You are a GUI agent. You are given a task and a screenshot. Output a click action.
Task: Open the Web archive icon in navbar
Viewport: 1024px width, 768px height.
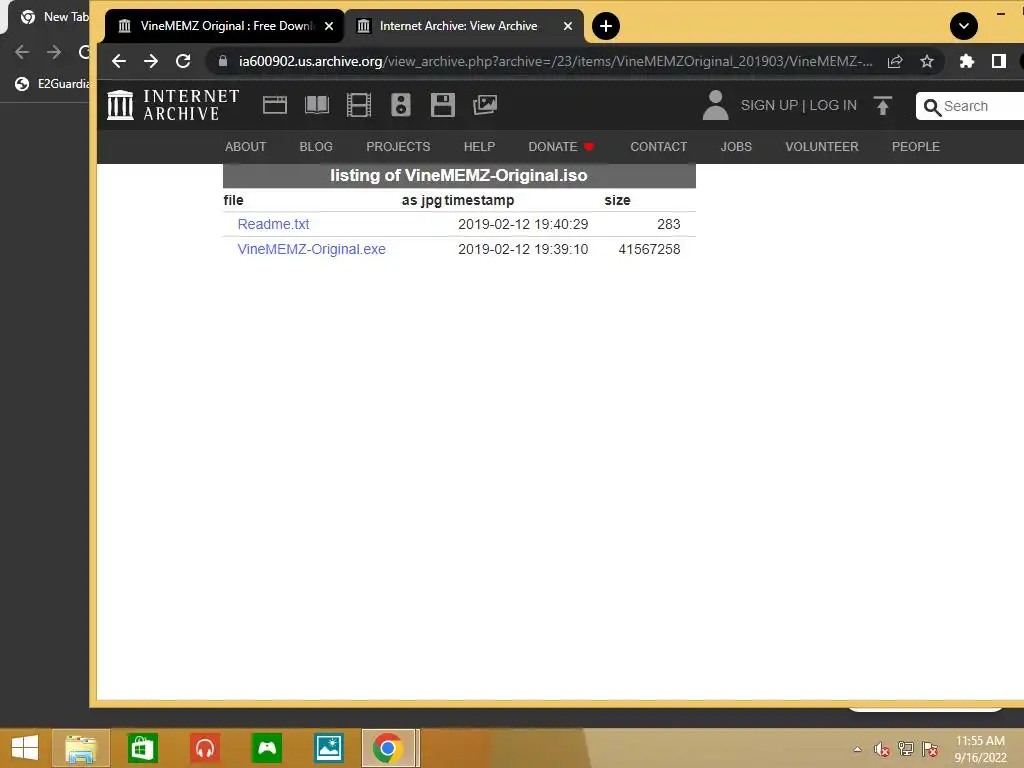(275, 104)
